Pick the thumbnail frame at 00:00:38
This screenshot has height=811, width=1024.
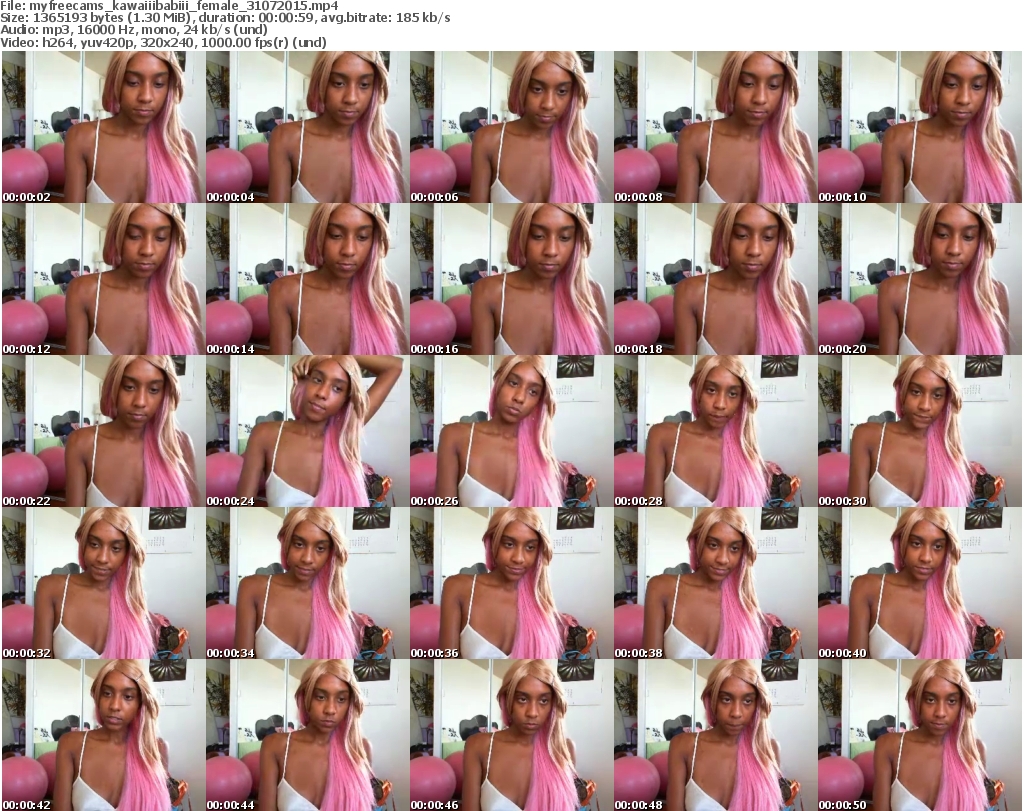714,584
